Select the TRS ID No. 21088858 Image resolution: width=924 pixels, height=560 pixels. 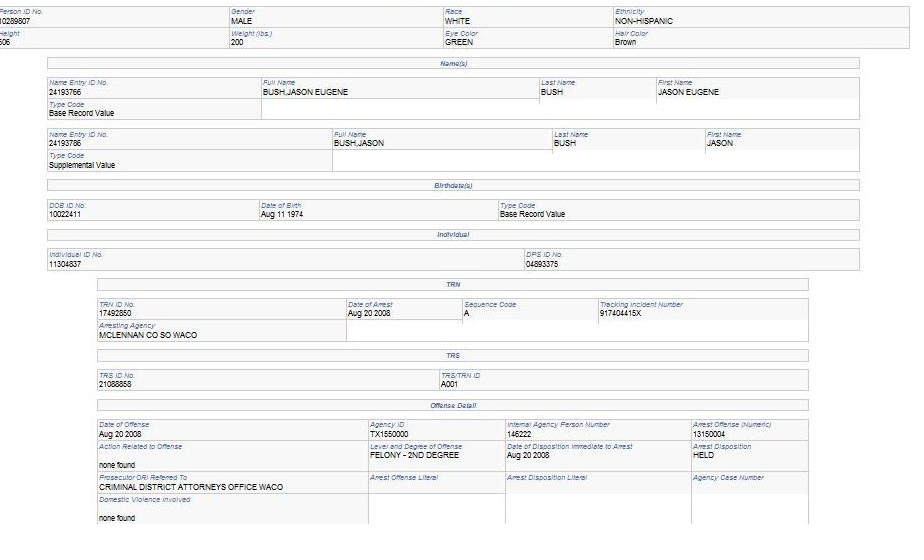point(115,384)
